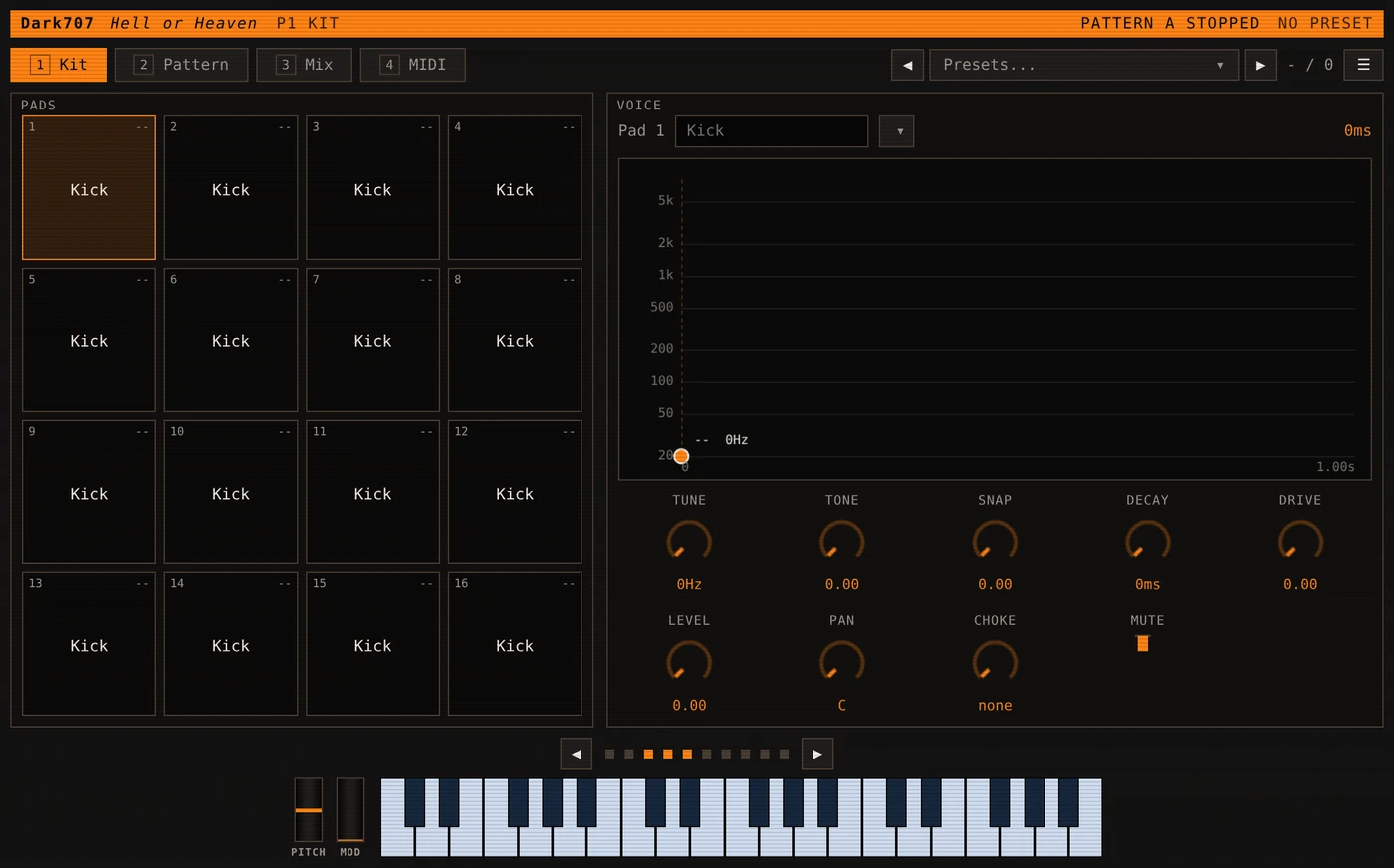Click the SNAP knob
The width and height of the screenshot is (1394, 868).
click(x=995, y=542)
